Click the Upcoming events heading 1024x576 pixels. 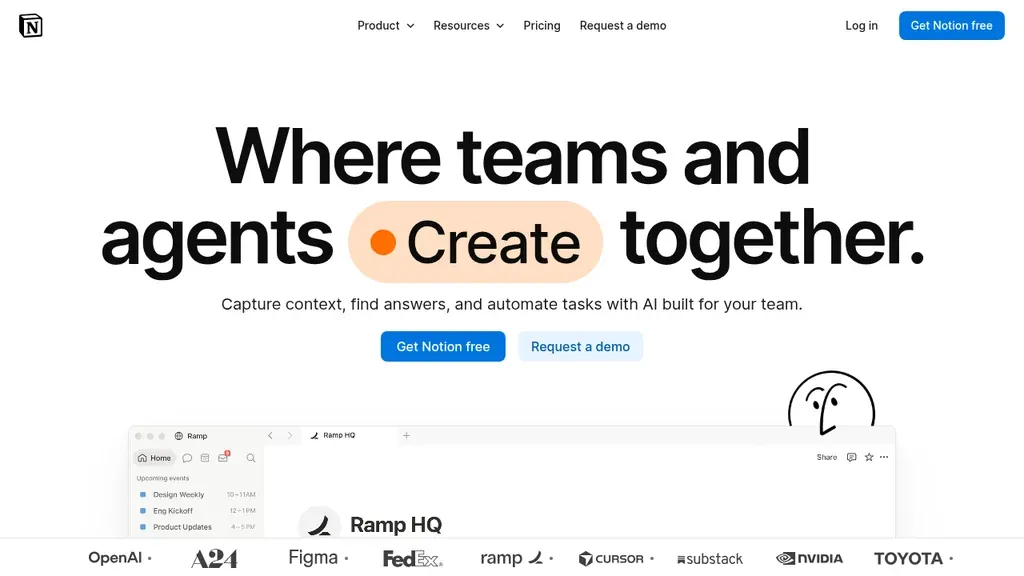[x=163, y=478]
